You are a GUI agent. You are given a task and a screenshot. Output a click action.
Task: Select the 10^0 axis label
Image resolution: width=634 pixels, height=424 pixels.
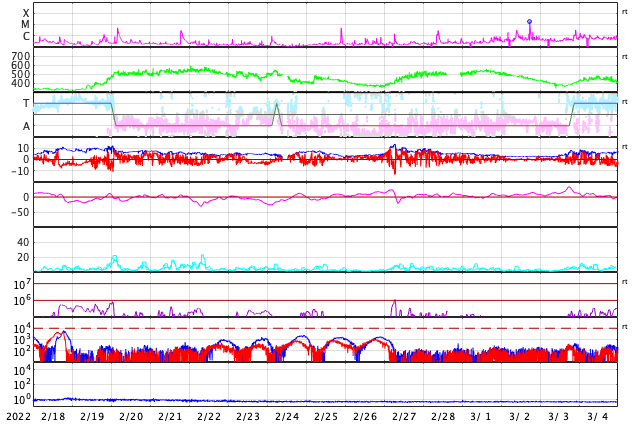tap(22, 400)
